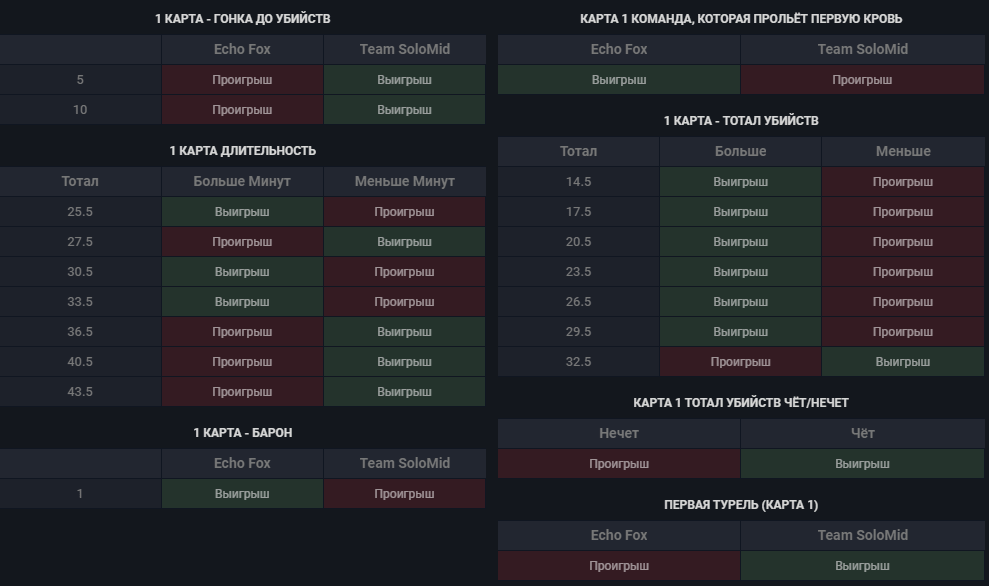Viewport: 989px width, 586px height.
Task: Click Echo Fox "Проигрыш" under first turret
Action: [619, 566]
